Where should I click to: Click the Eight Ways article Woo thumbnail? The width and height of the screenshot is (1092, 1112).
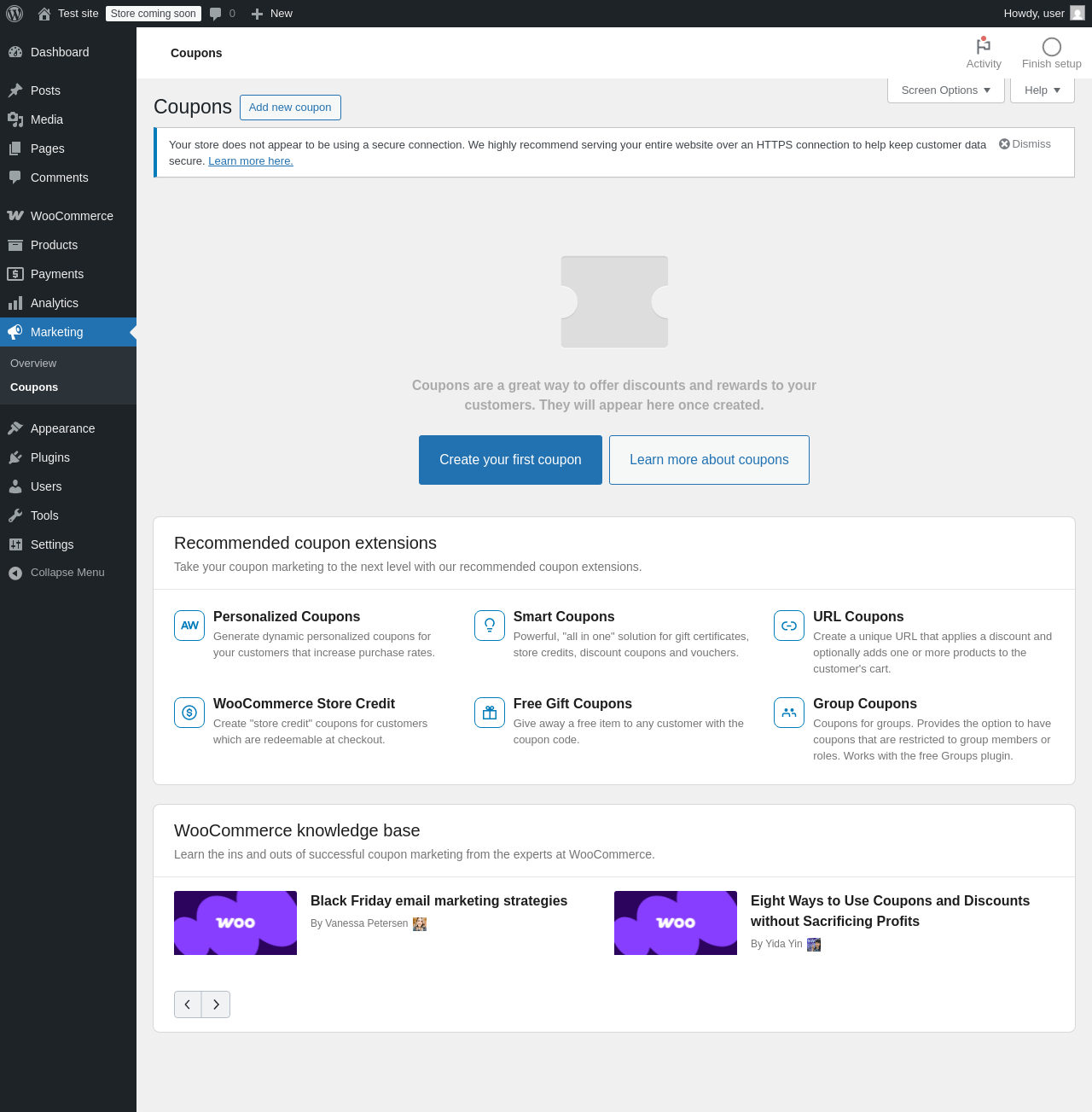click(676, 923)
